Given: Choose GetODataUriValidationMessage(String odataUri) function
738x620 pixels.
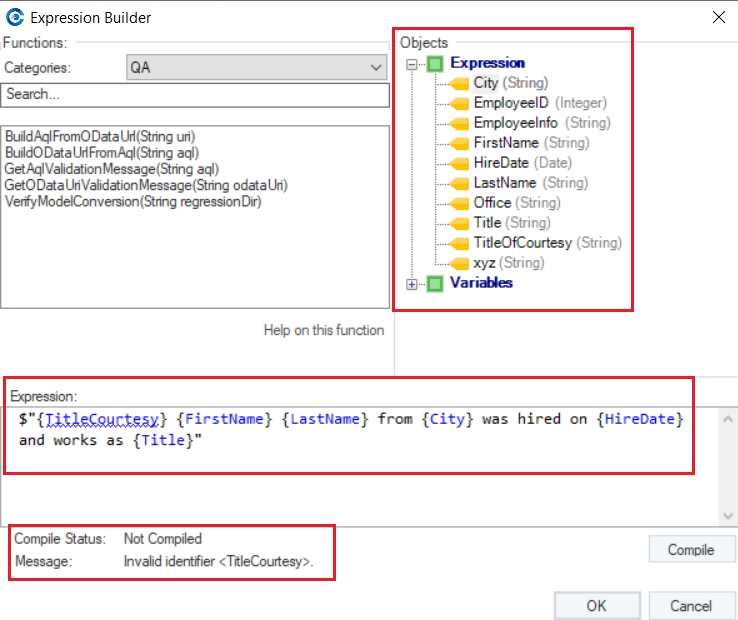Looking at the screenshot, I should point(146,185).
